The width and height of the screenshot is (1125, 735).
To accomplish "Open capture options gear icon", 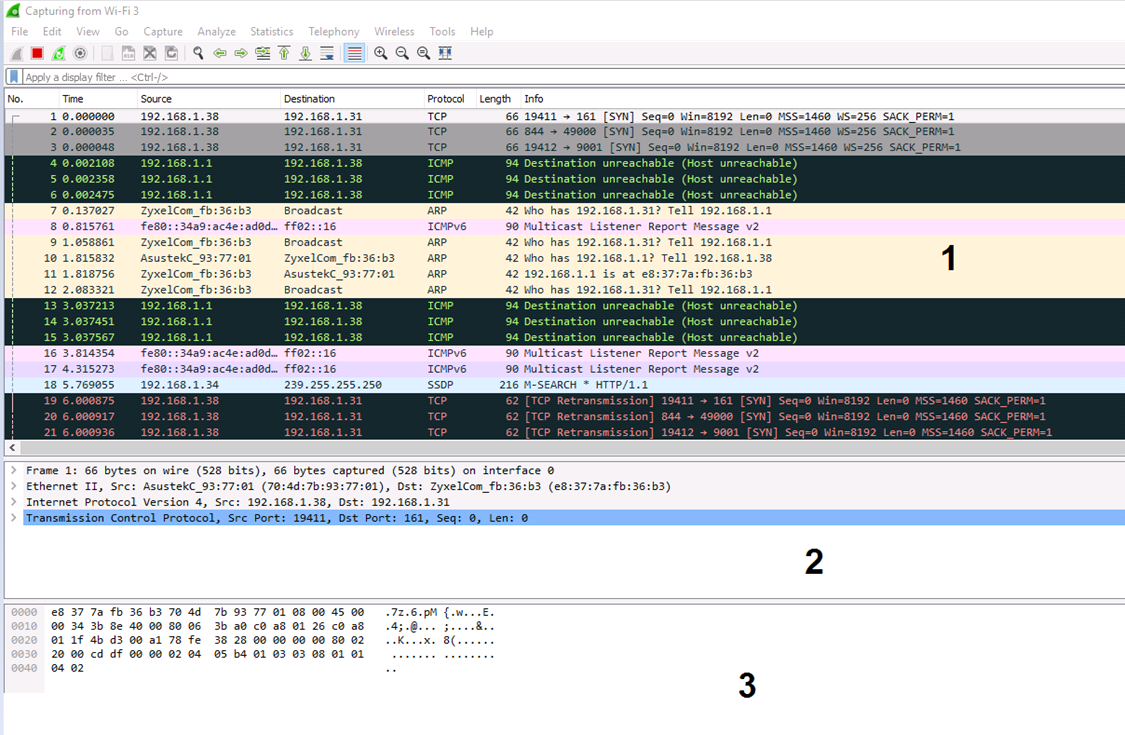I will click(80, 53).
